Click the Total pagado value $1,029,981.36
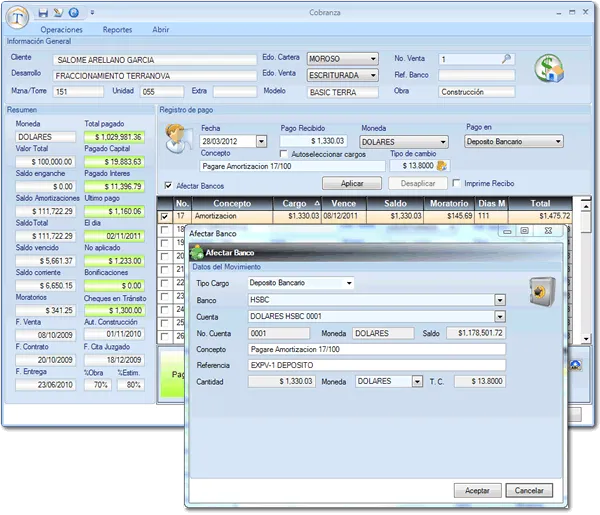600x515 pixels. [x=114, y=137]
